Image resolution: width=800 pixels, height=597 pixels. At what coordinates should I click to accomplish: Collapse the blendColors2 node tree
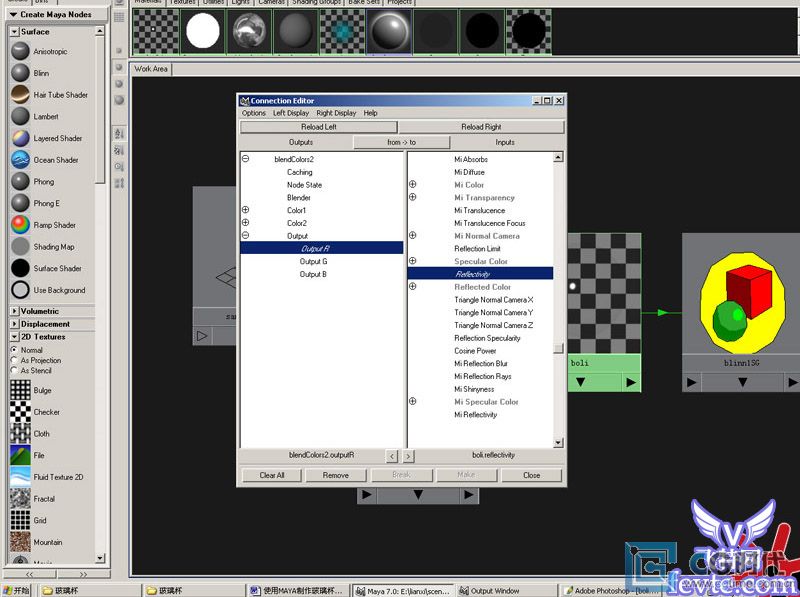coord(245,159)
